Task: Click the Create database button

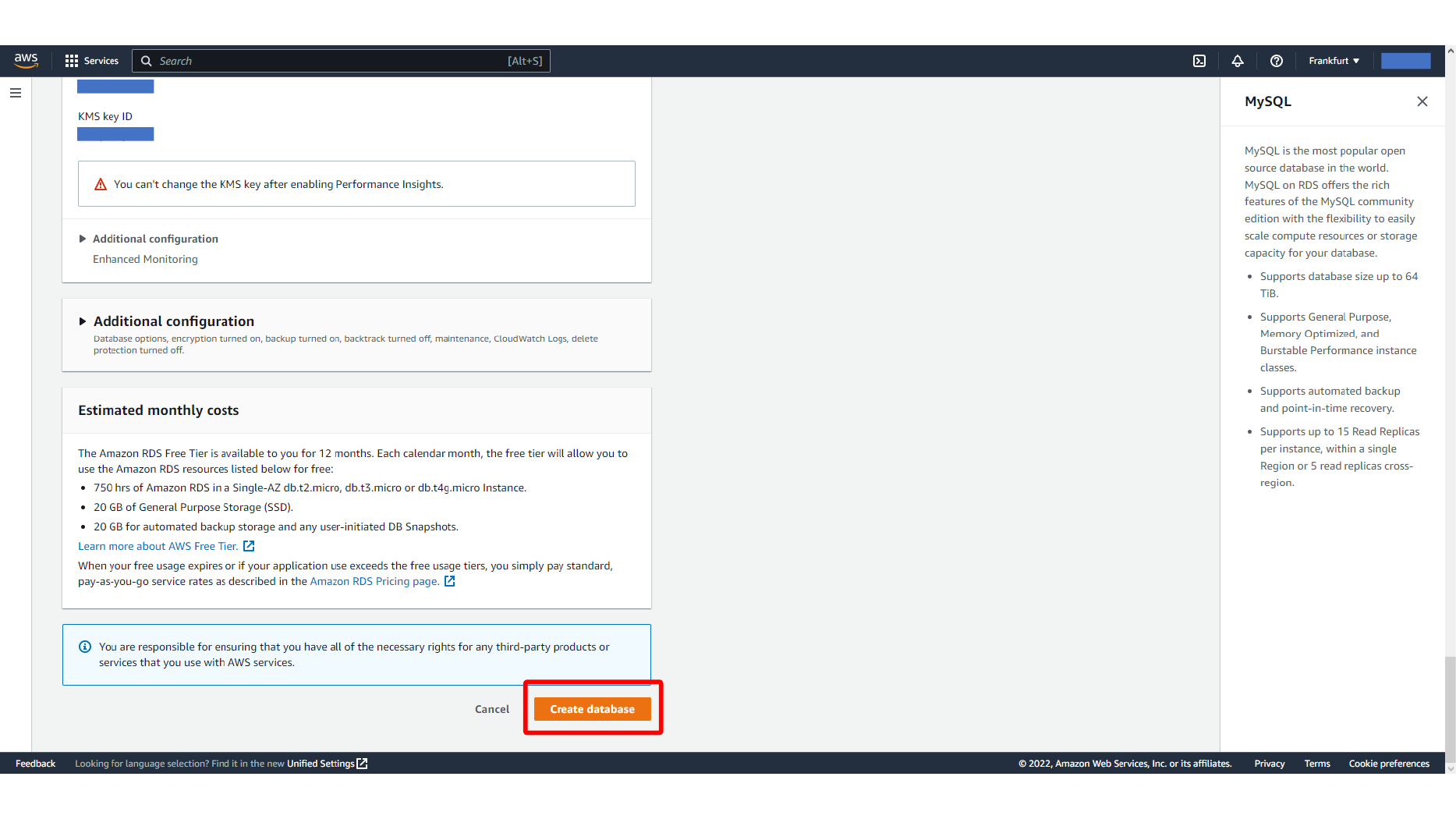Action: point(593,709)
